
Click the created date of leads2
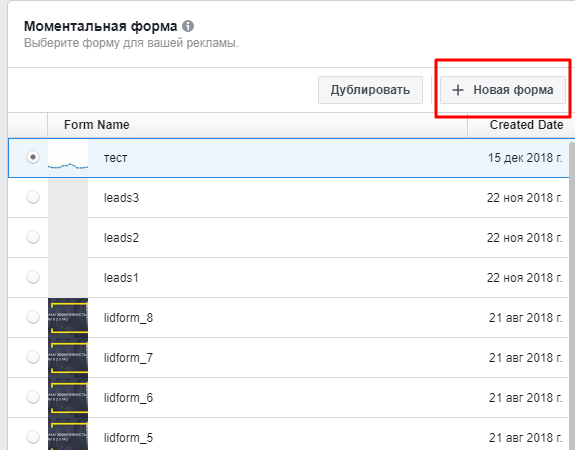coord(524,238)
